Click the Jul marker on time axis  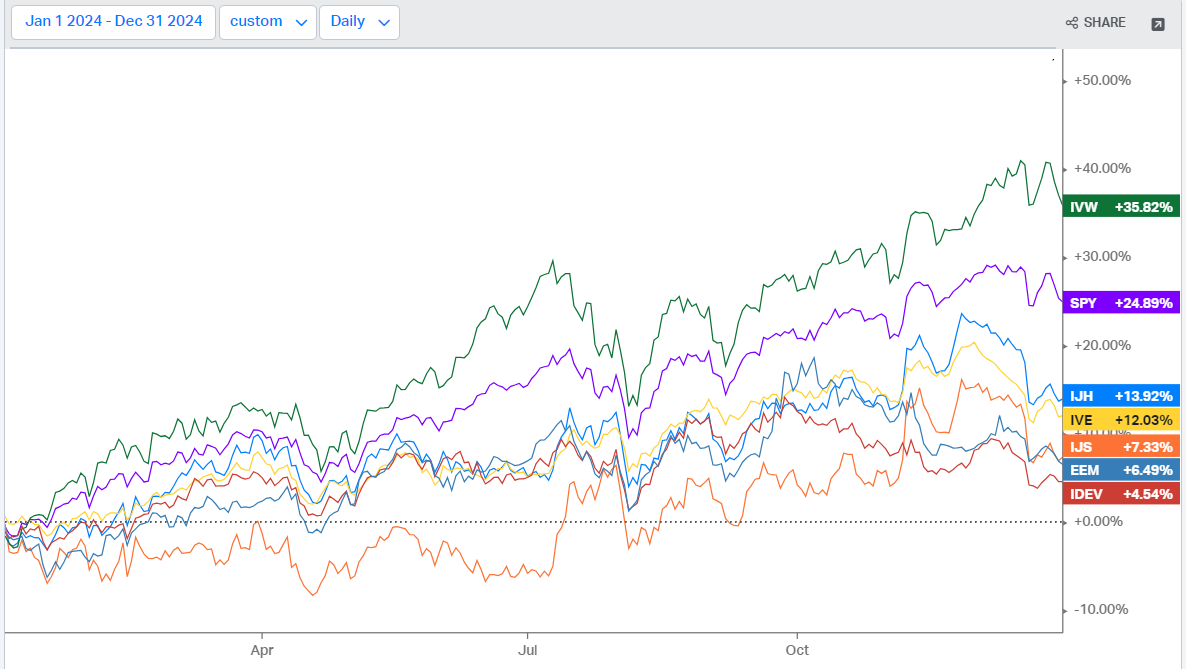pos(527,649)
